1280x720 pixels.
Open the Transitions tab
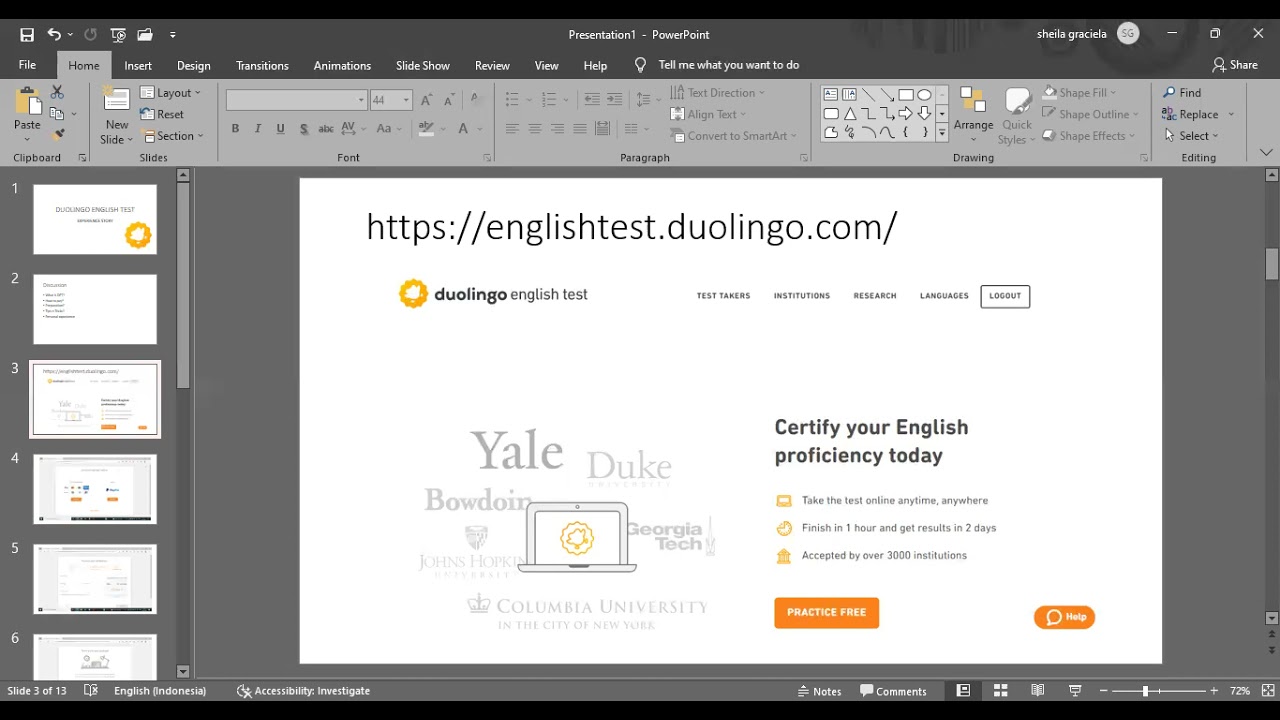pyautogui.click(x=262, y=65)
